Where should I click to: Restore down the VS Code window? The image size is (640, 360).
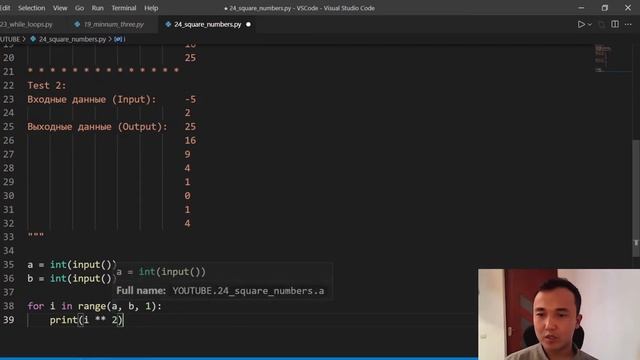click(604, 8)
